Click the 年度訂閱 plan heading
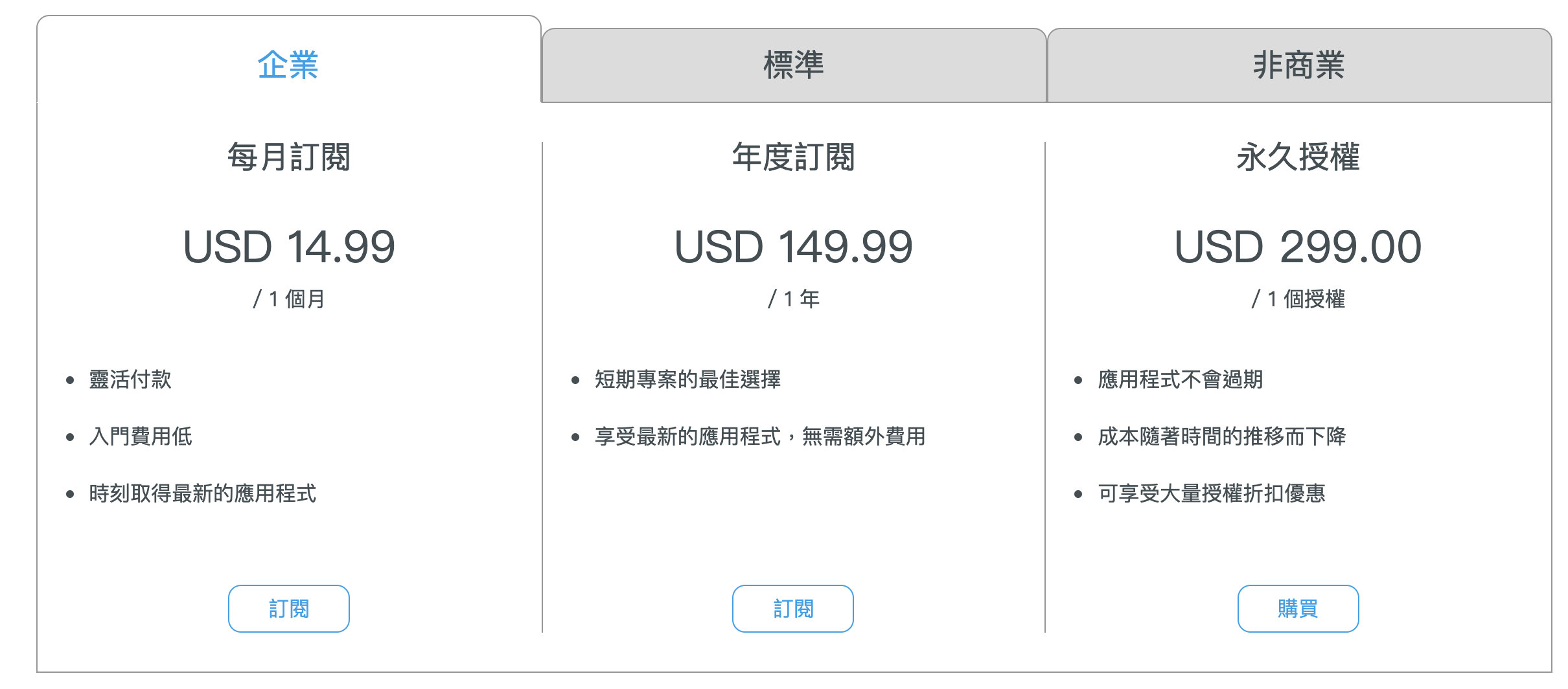The image size is (1568, 689). [x=794, y=157]
